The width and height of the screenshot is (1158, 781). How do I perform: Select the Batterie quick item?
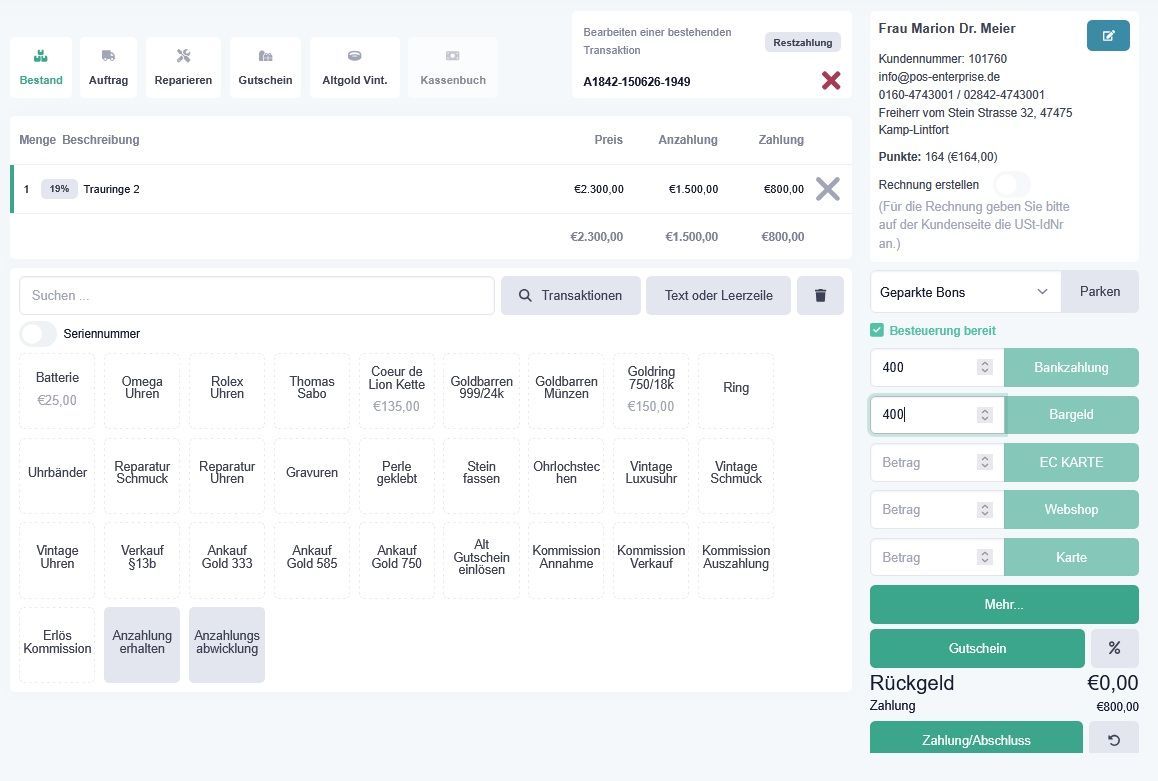(x=57, y=390)
